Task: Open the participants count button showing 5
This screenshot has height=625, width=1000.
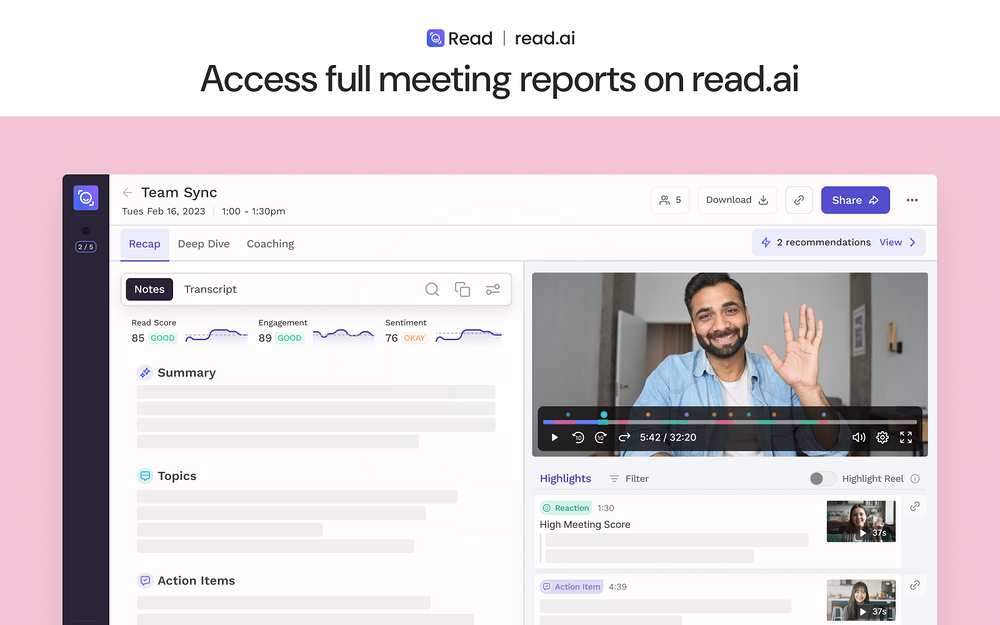Action: click(x=670, y=200)
